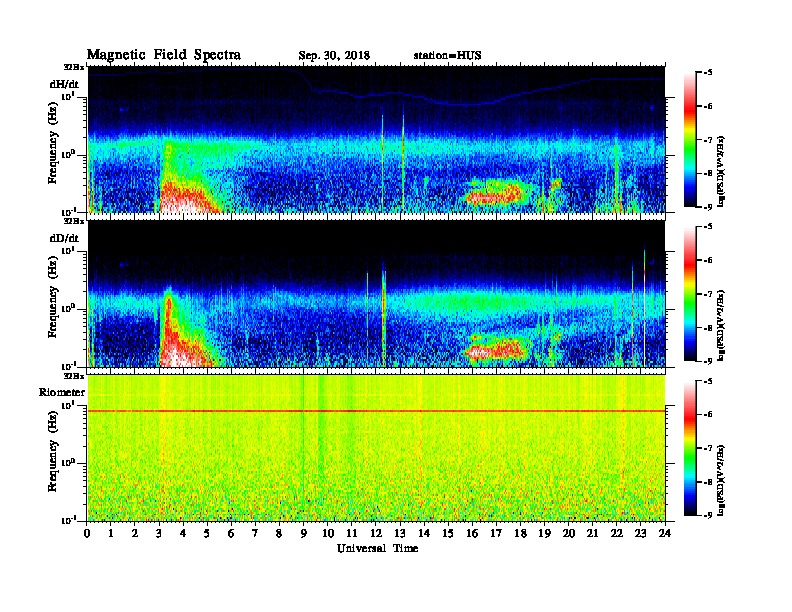Click the red horizontal line in the Riometer spectrum
The image size is (792, 612).
[x=376, y=411]
